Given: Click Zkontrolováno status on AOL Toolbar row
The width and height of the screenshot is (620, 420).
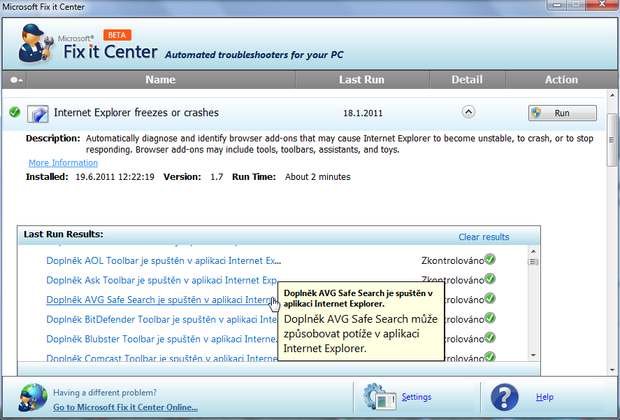Looking at the screenshot, I should click(452, 261).
